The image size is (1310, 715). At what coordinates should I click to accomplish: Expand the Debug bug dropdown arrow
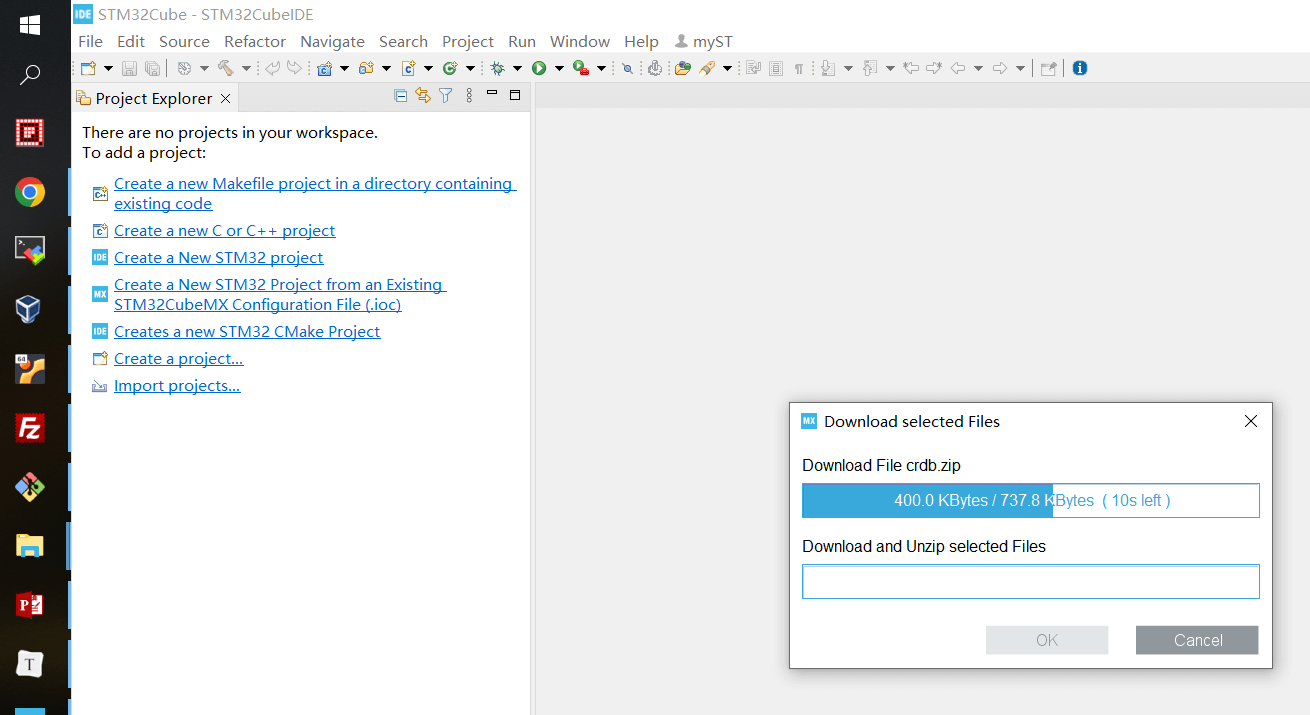(x=517, y=68)
